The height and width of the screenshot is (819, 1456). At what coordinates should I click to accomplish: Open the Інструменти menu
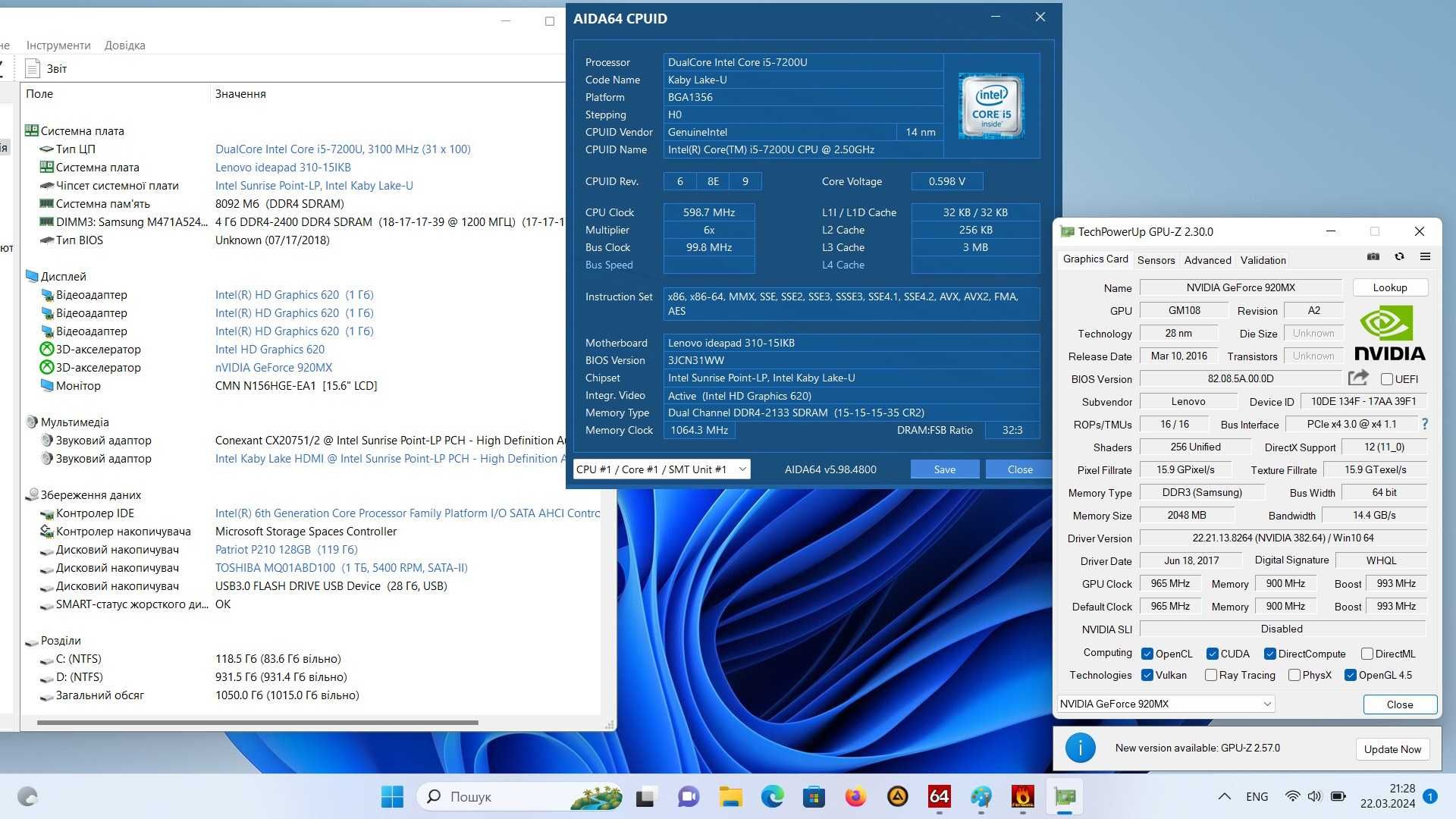pyautogui.click(x=58, y=45)
